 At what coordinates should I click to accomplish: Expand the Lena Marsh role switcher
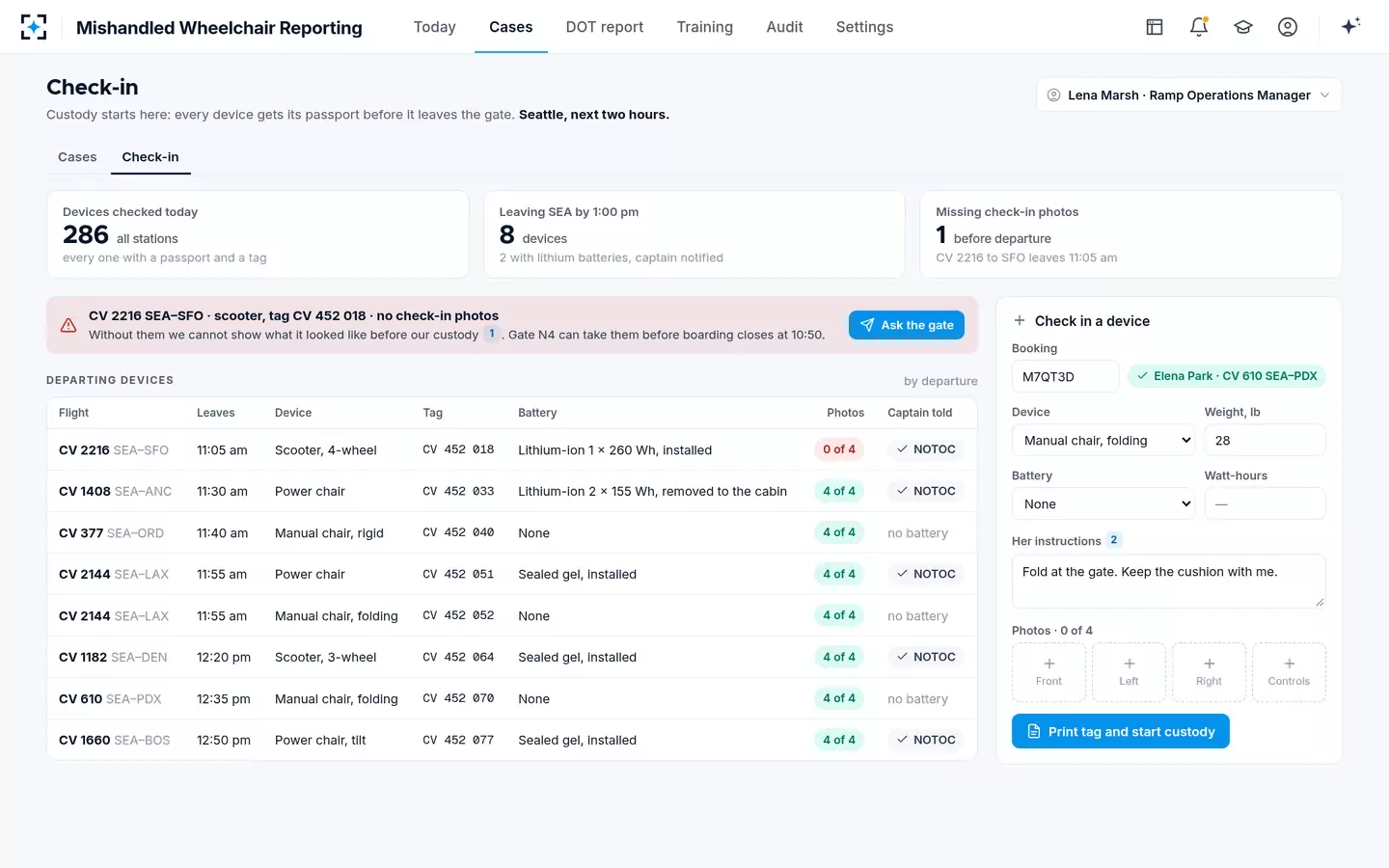1189,95
